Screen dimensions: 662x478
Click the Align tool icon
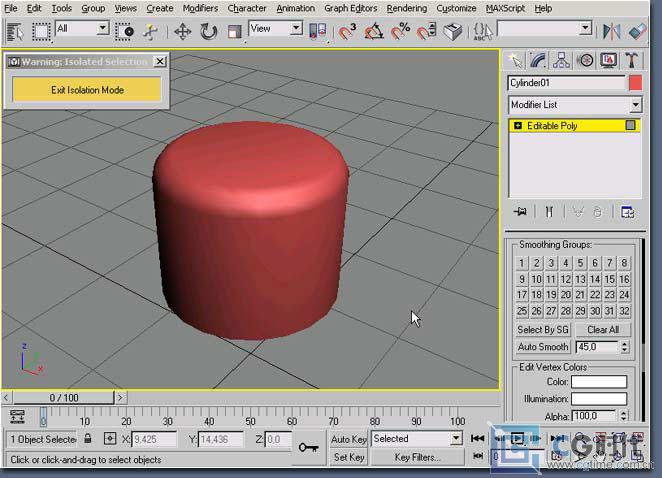point(637,32)
